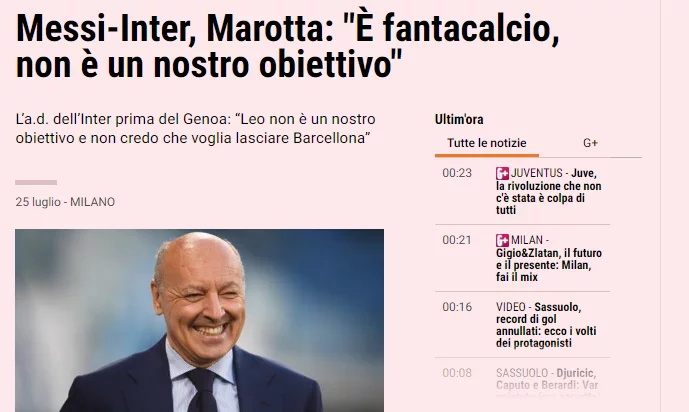Click the 25 luglio - MILANO dateline

65,202
